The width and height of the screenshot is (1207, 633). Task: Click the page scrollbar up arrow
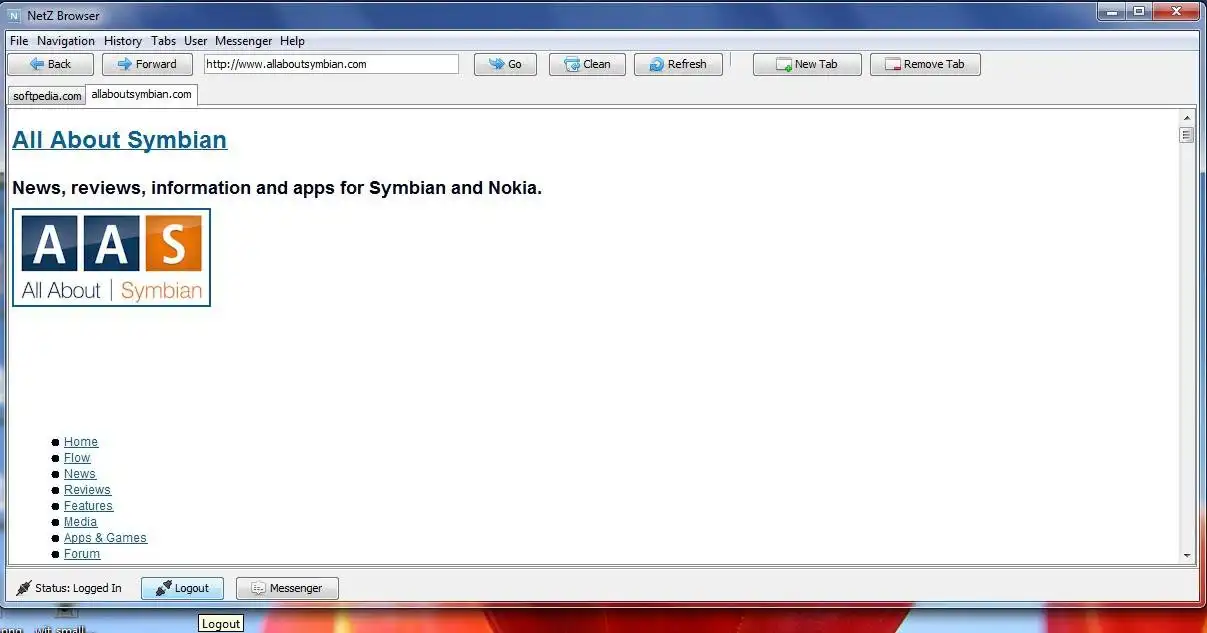click(x=1187, y=117)
